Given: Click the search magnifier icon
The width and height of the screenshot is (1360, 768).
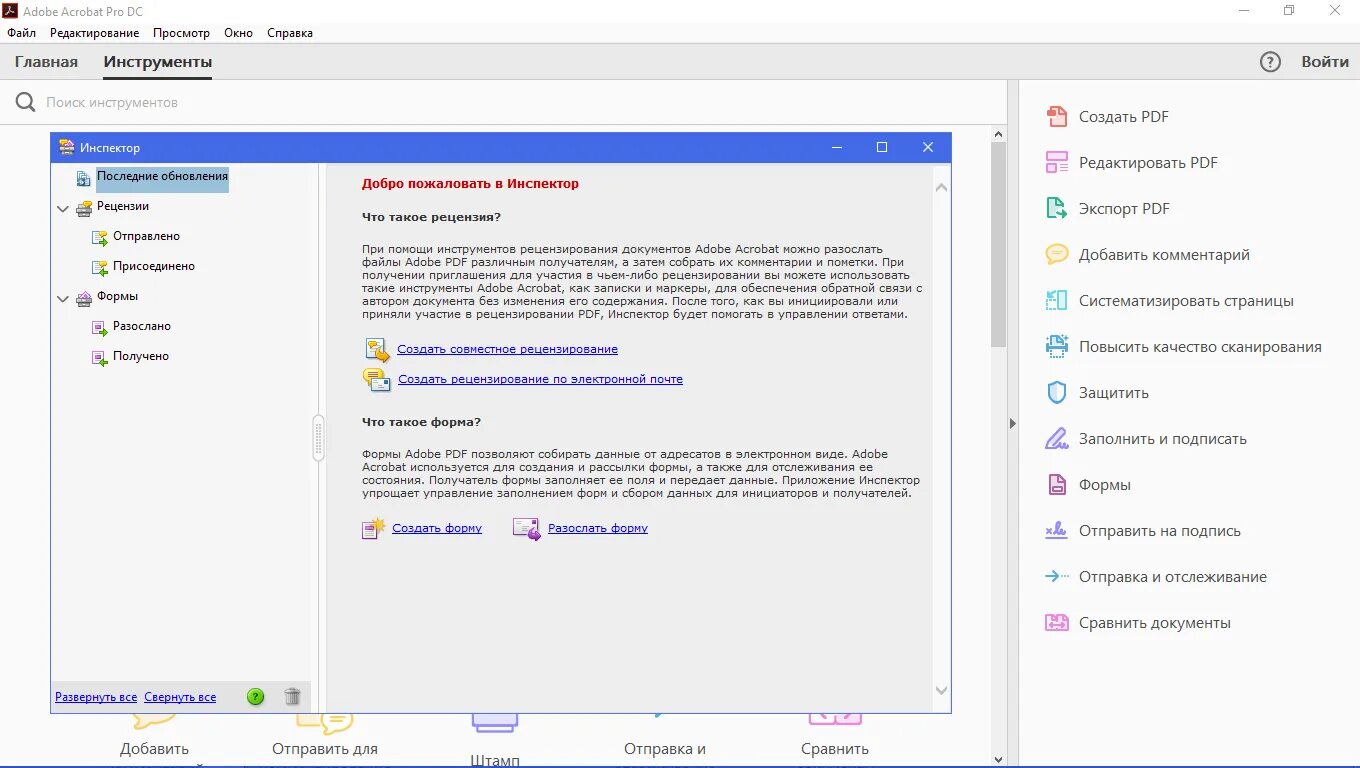Looking at the screenshot, I should [x=25, y=102].
